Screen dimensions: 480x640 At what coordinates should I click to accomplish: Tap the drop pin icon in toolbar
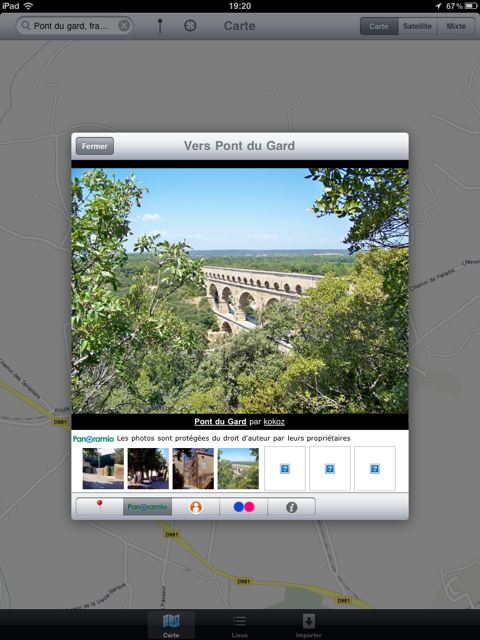[x=160, y=26]
